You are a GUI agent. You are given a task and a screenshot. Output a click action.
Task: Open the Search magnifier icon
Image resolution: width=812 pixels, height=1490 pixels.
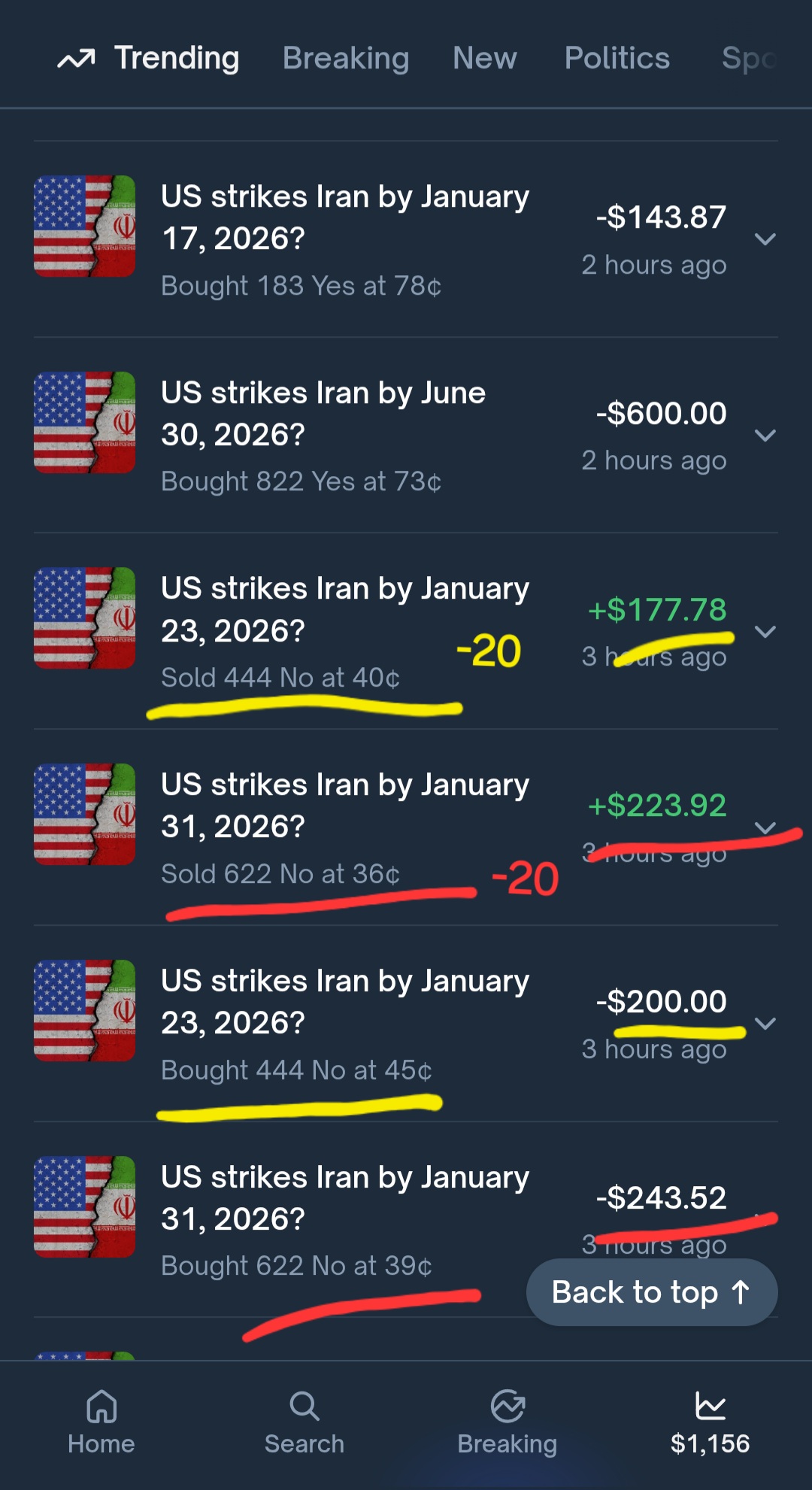tap(304, 1407)
